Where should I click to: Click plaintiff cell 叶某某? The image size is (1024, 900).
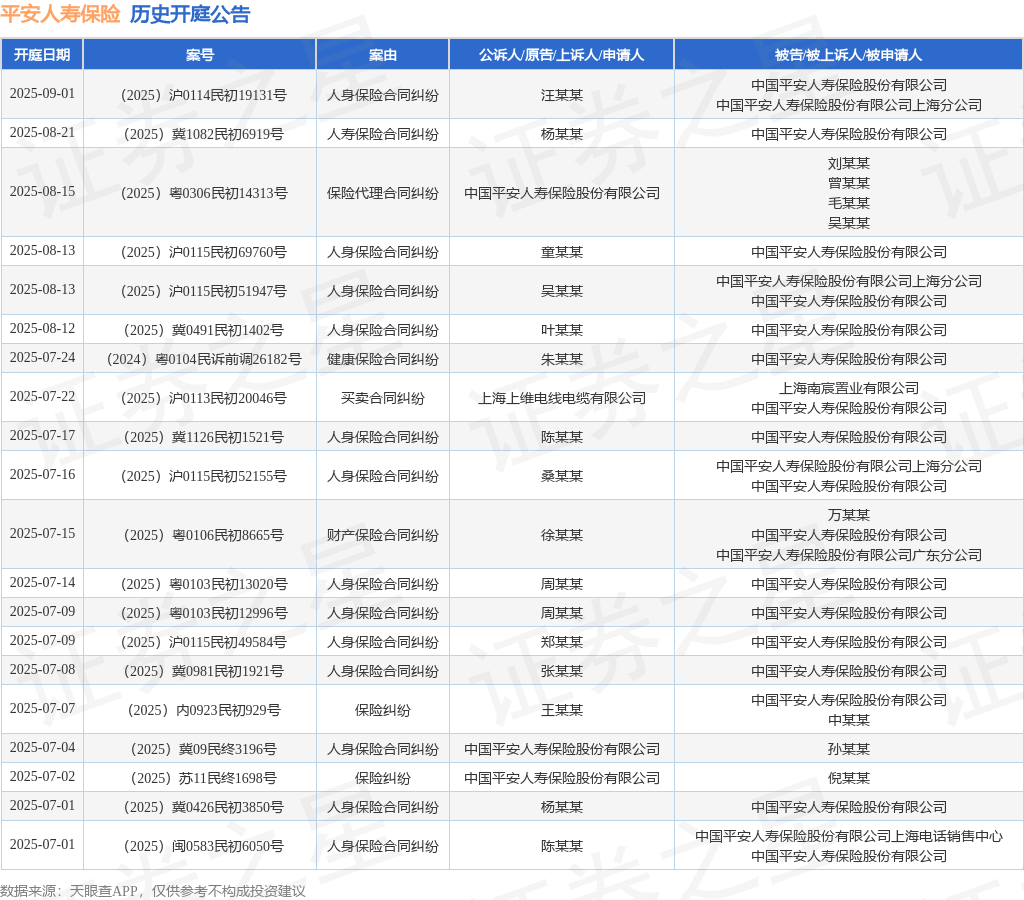click(562, 330)
